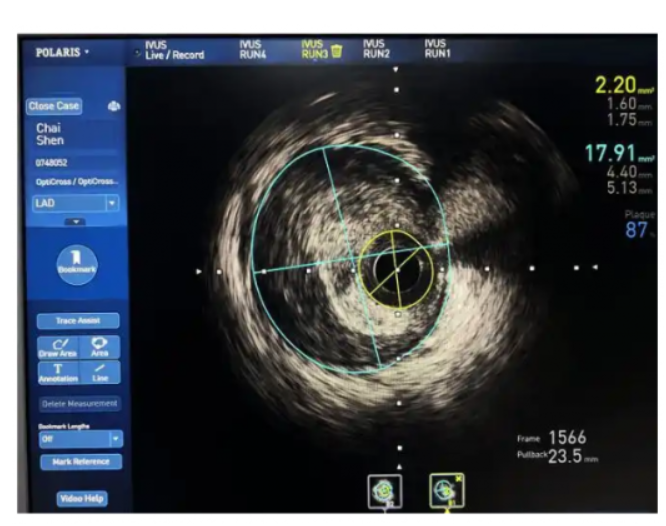Viewport: 666px width, 526px height.
Task: Select the first bookmark thumbnail
Action: pyautogui.click(x=385, y=492)
